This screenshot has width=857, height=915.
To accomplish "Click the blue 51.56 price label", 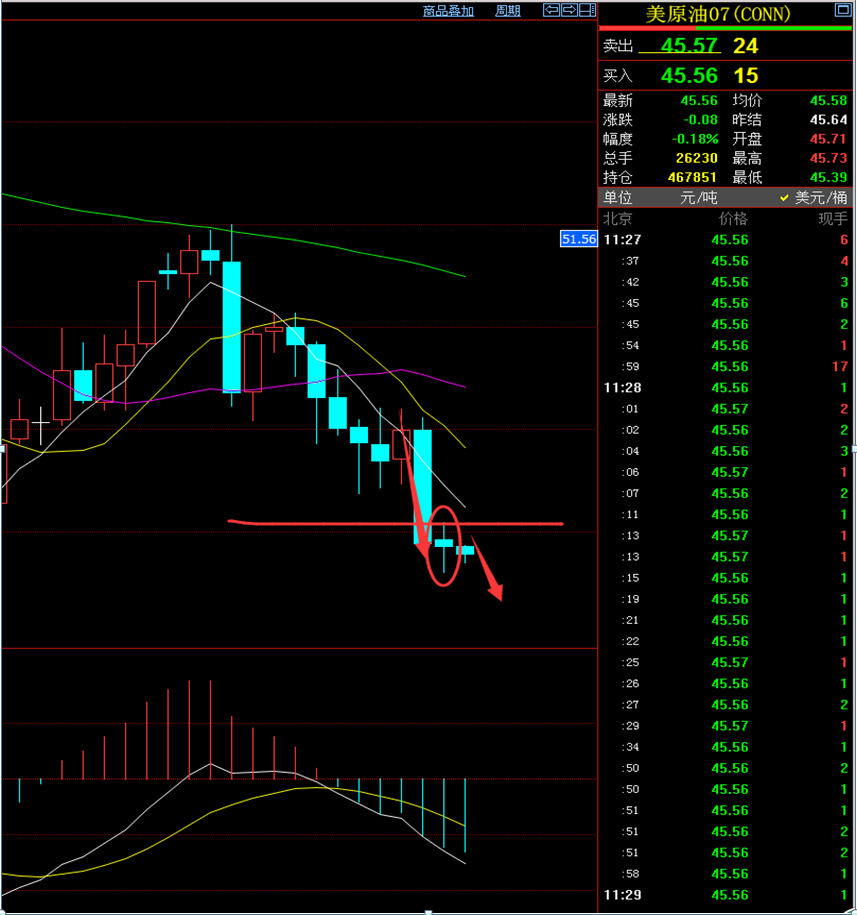I will click(x=578, y=239).
